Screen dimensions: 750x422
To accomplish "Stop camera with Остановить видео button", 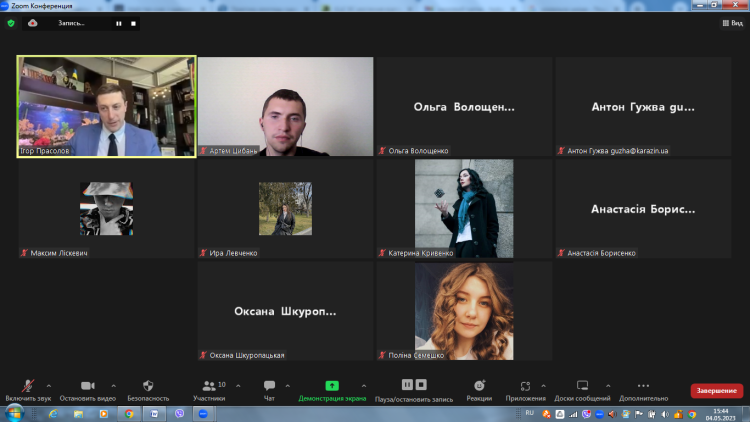I will pyautogui.click(x=87, y=386).
